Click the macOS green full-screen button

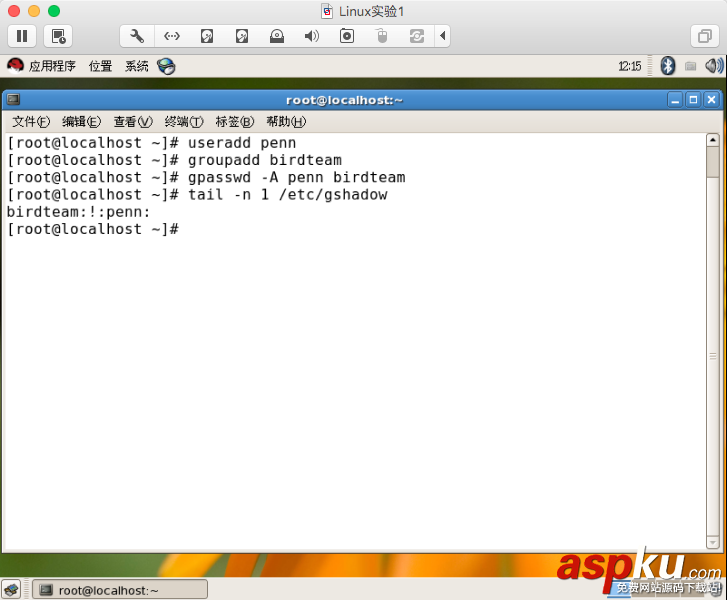point(54,11)
